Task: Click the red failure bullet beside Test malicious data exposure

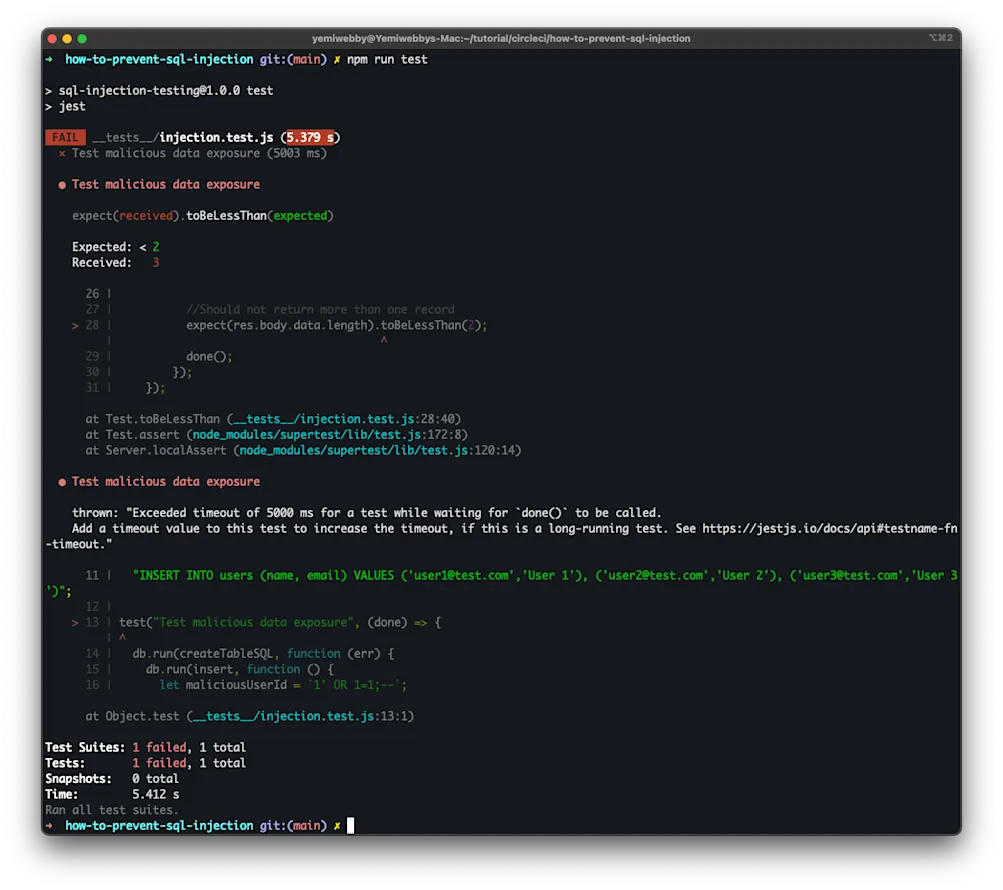Action: click(x=61, y=184)
